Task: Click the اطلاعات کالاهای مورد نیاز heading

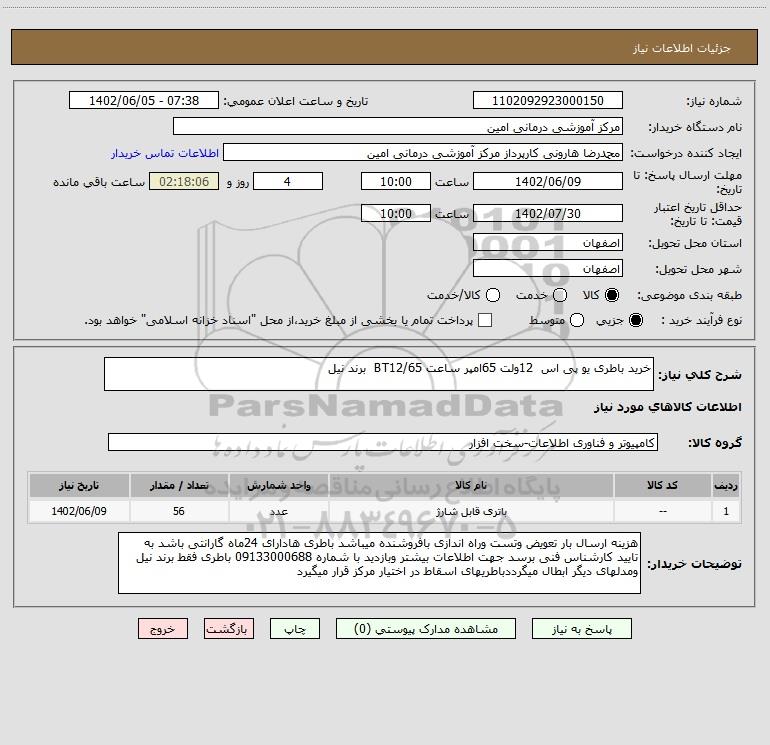Action: coord(667,407)
